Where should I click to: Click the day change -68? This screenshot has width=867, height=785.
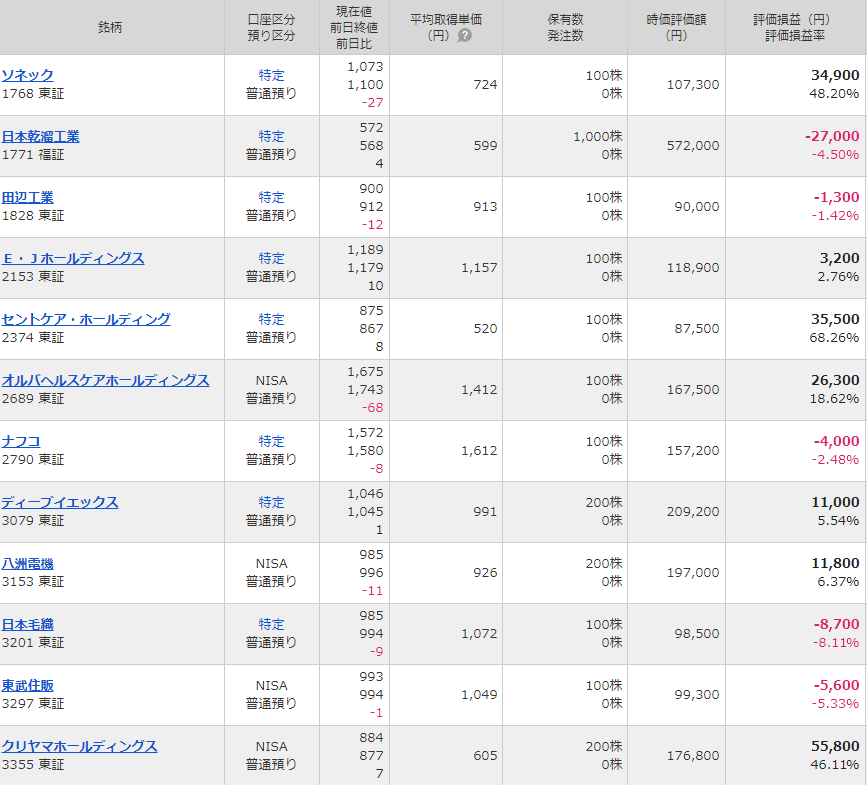pos(373,408)
